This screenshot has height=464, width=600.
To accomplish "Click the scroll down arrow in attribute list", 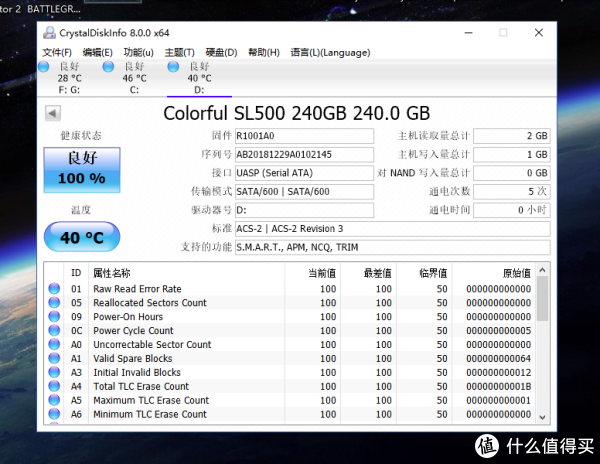I will [542, 417].
